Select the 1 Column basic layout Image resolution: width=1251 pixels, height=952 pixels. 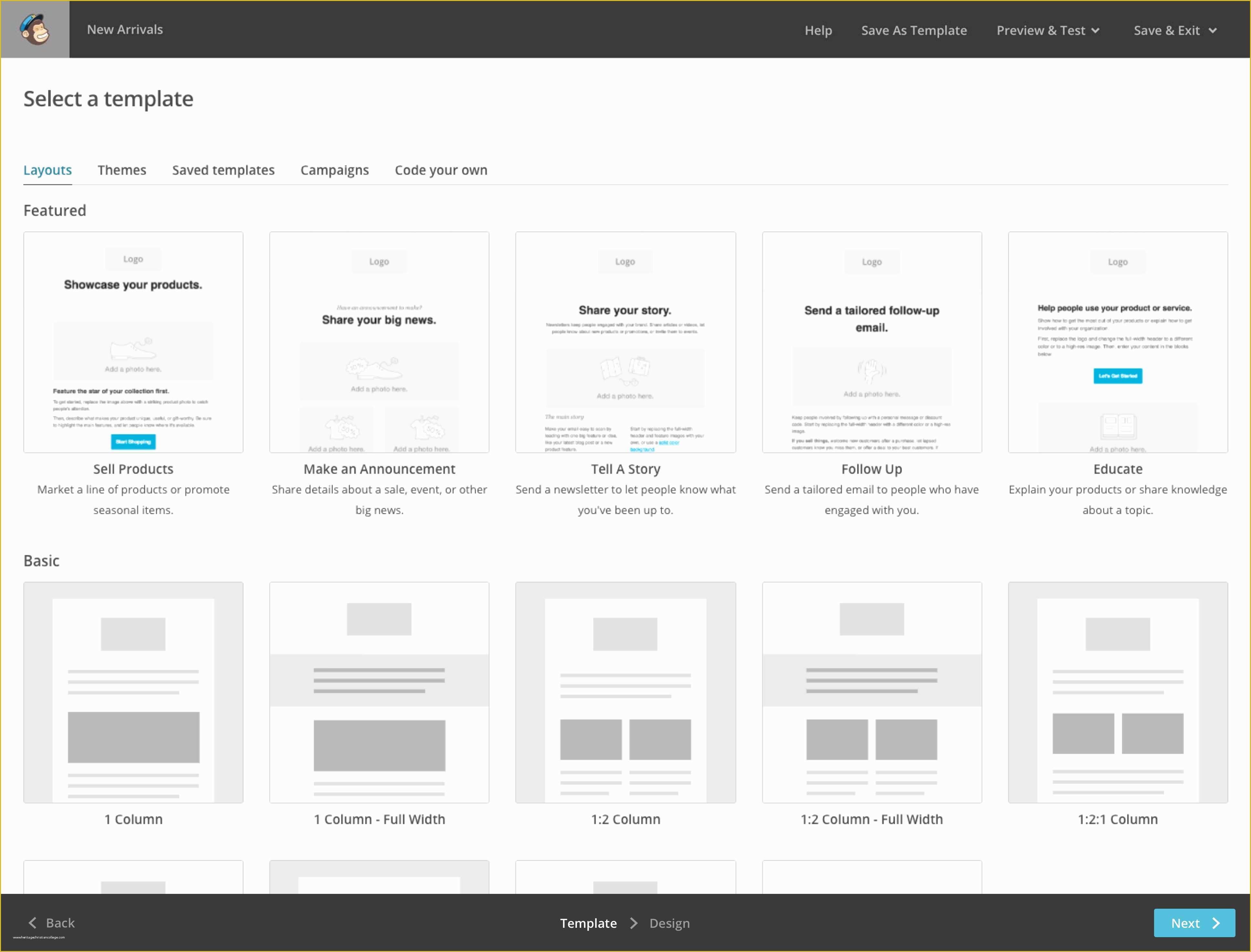pos(133,693)
